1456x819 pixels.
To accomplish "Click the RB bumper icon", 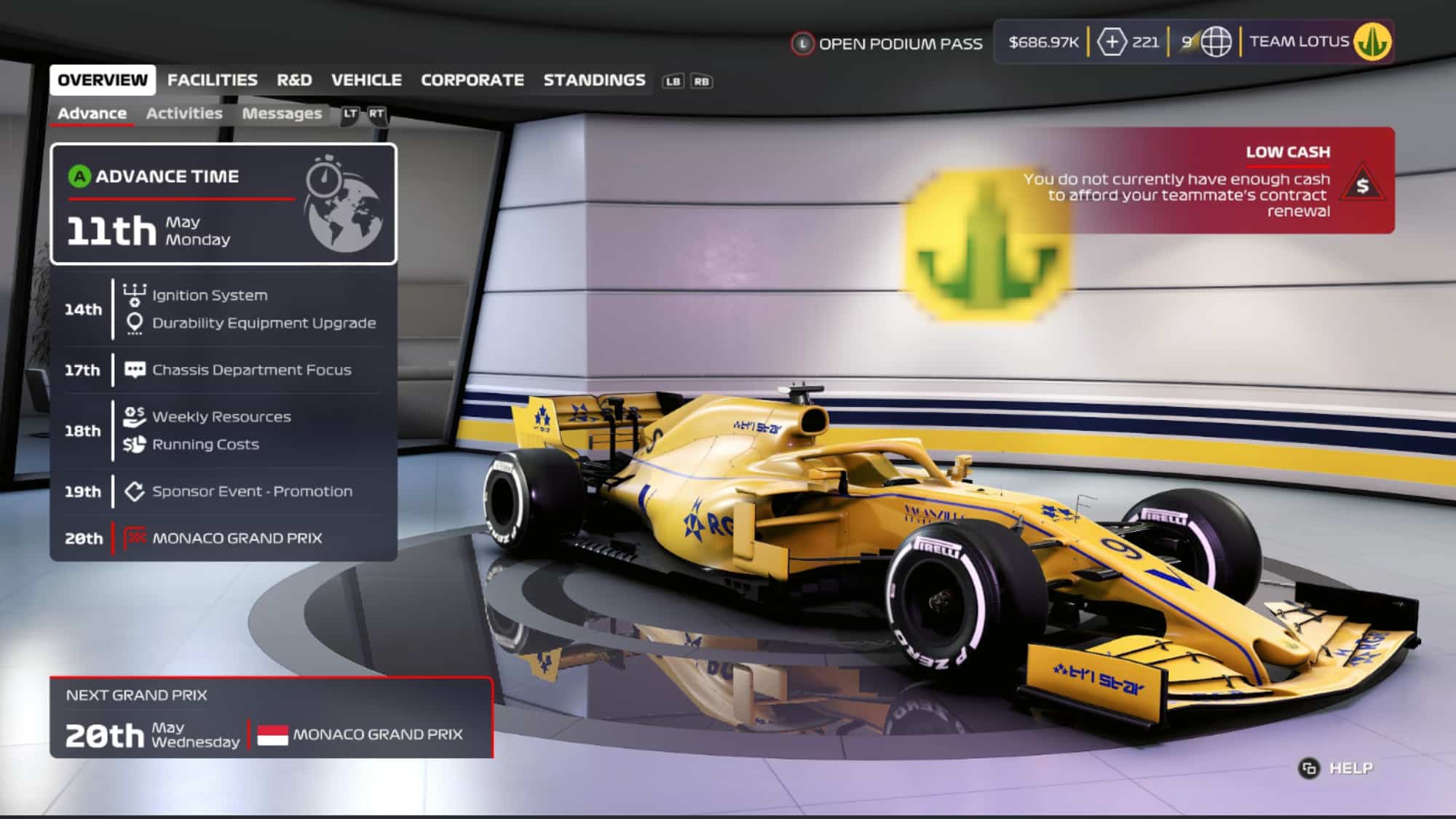I will point(701,82).
